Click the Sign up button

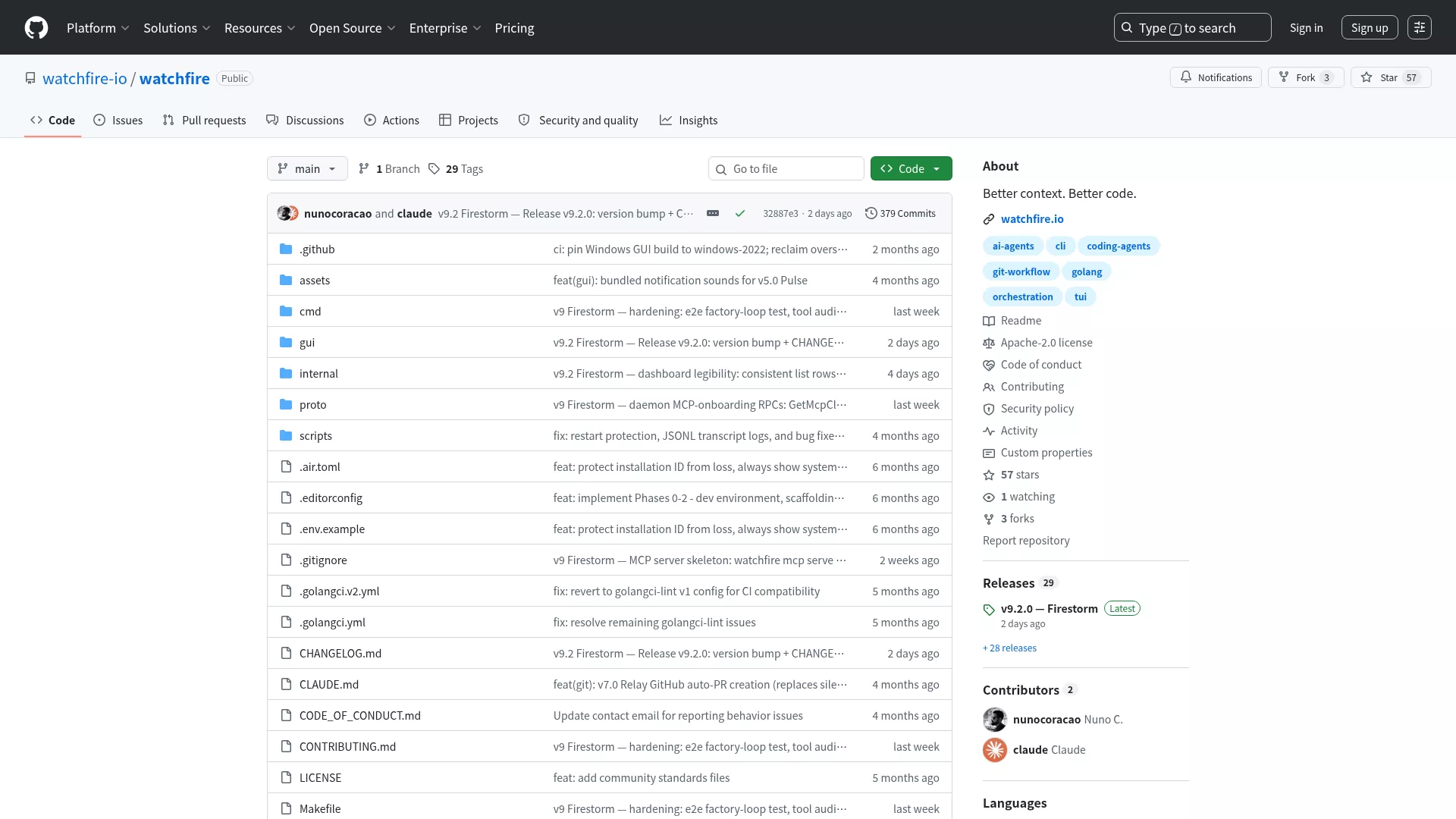[1370, 28]
